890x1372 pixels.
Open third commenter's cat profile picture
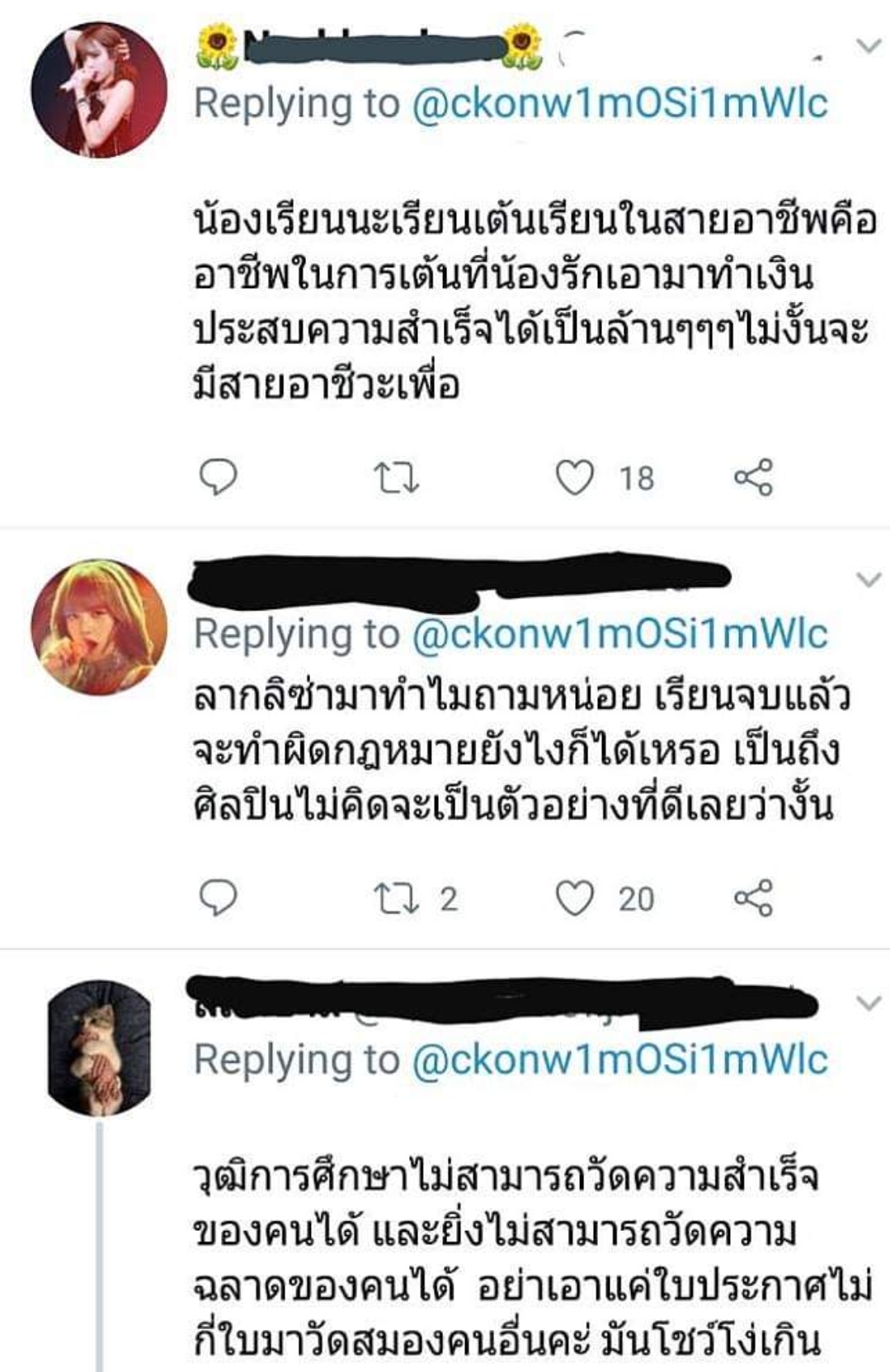[99, 1048]
